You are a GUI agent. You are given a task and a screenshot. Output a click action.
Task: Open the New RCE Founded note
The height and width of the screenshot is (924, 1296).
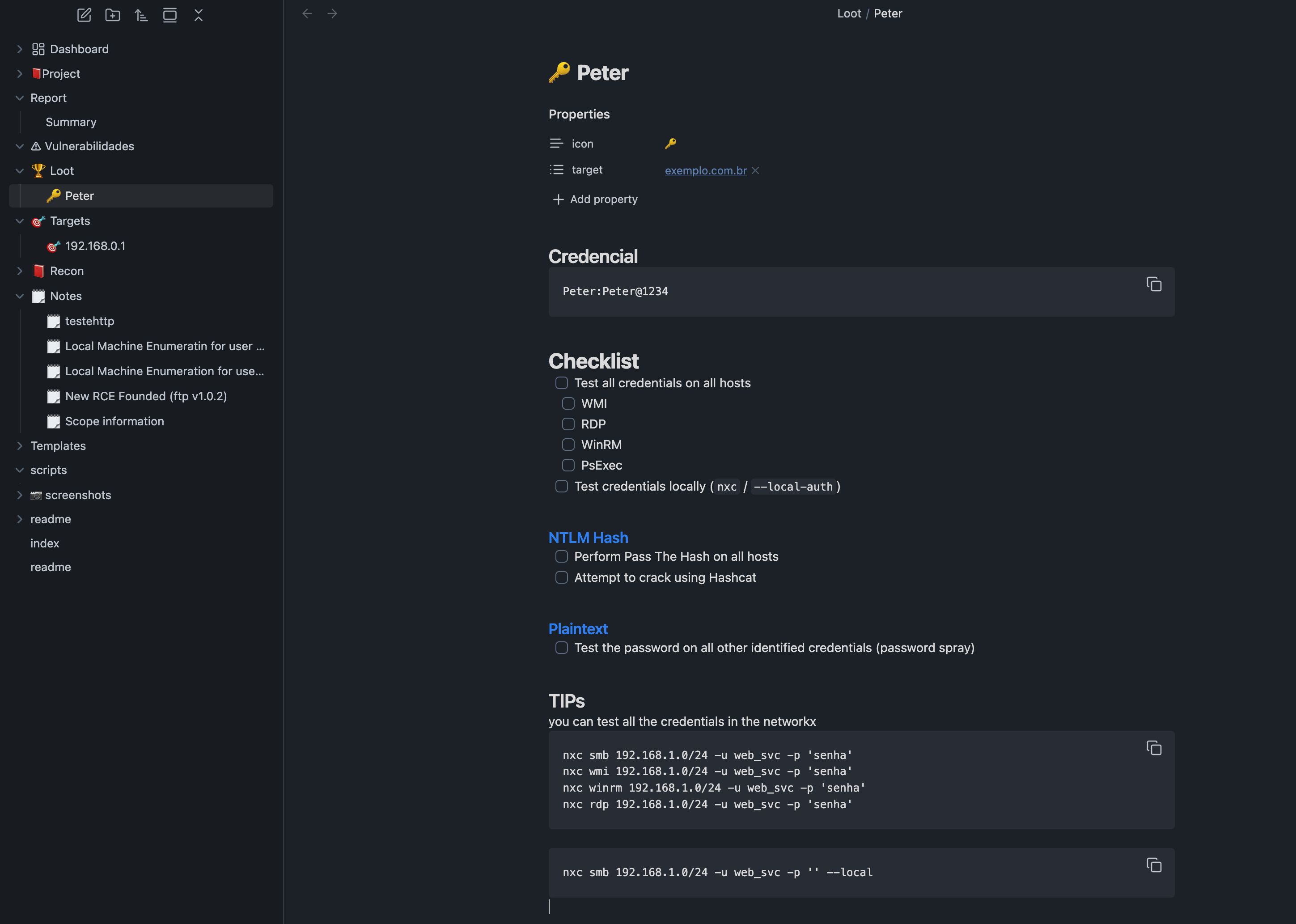pyautogui.click(x=146, y=396)
